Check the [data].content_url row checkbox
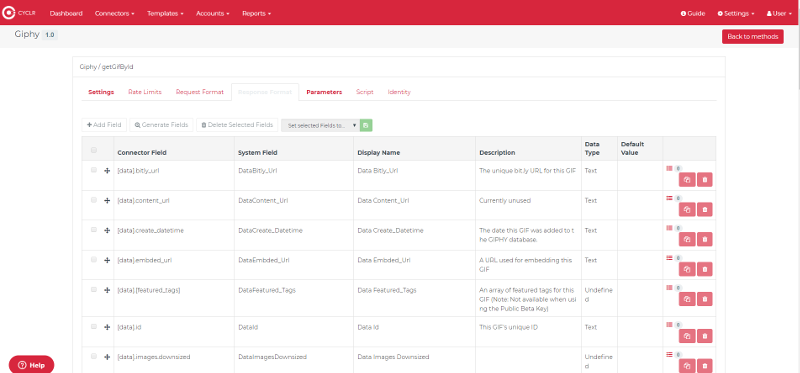 pos(94,200)
